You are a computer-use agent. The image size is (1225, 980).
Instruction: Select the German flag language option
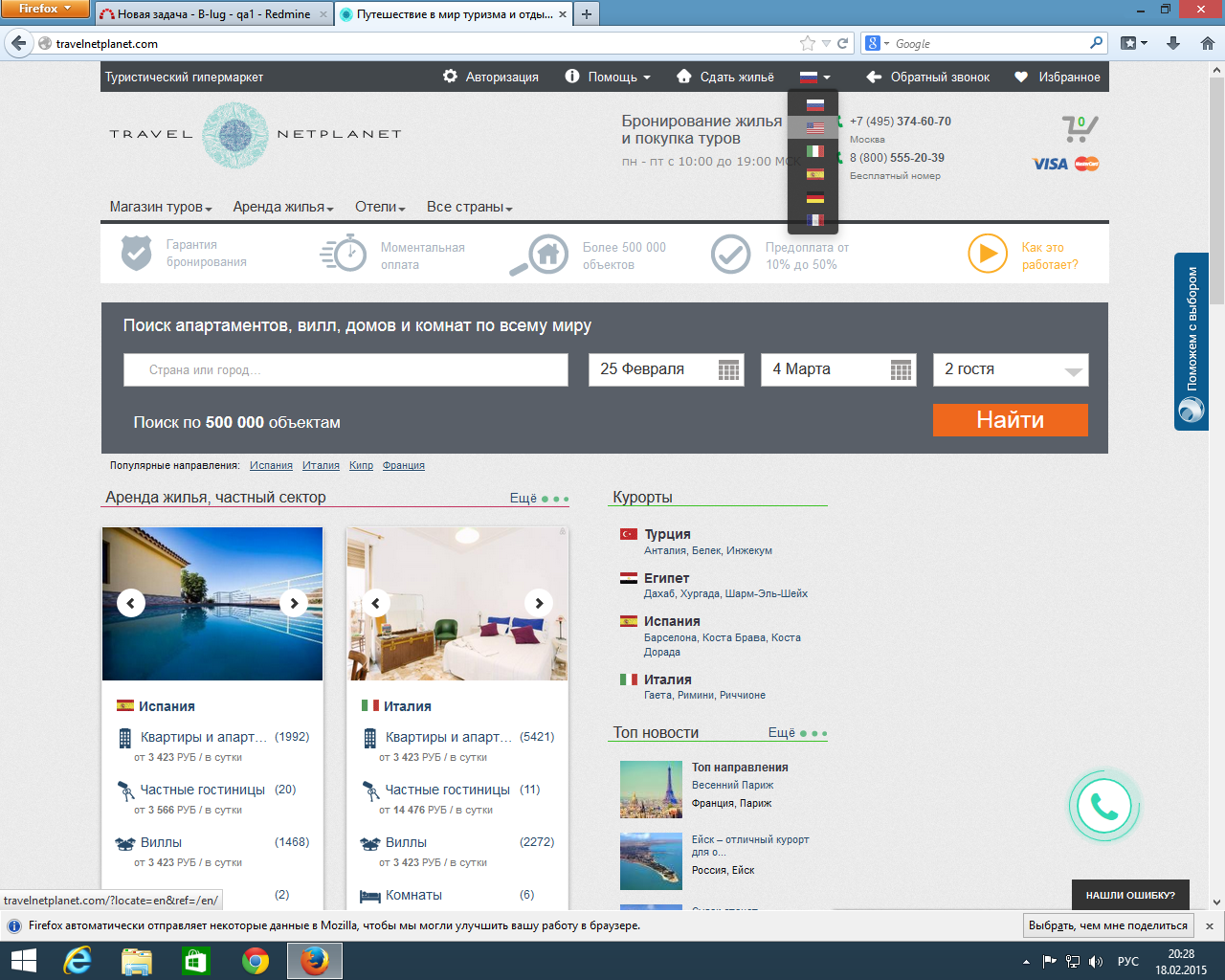coord(814,197)
